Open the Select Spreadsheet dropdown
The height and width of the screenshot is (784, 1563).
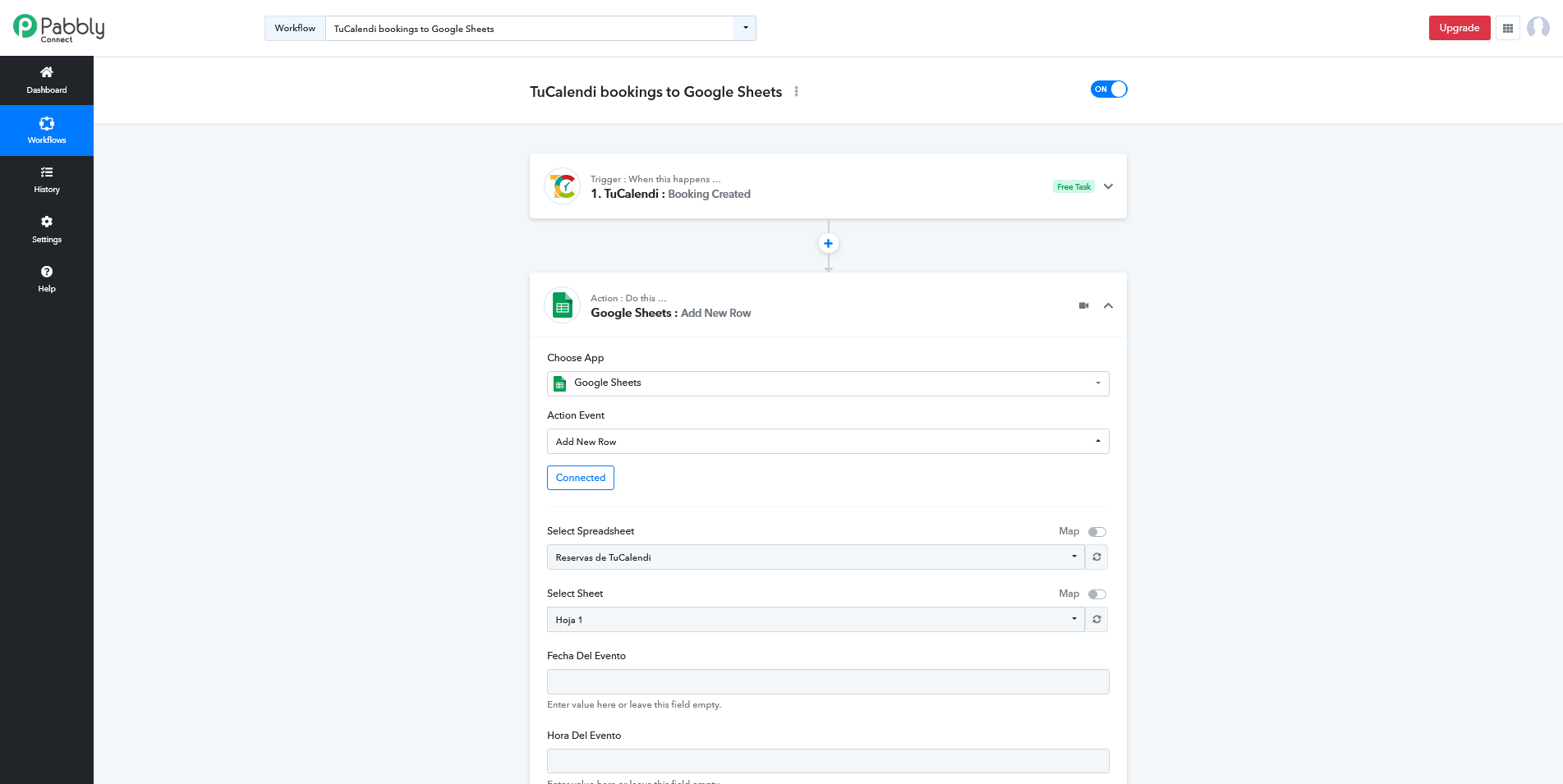point(816,557)
